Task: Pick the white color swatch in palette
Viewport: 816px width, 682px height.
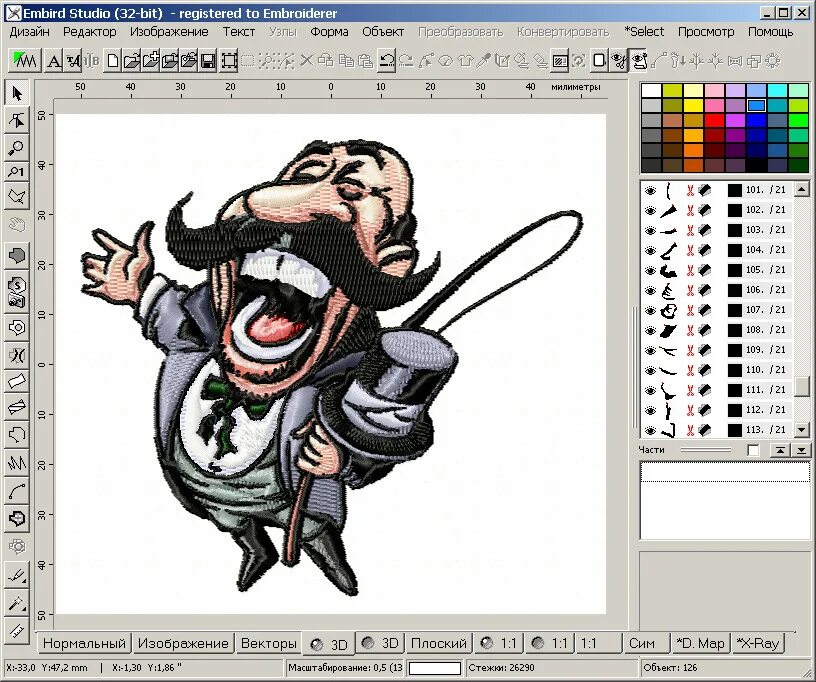Action: [651, 91]
